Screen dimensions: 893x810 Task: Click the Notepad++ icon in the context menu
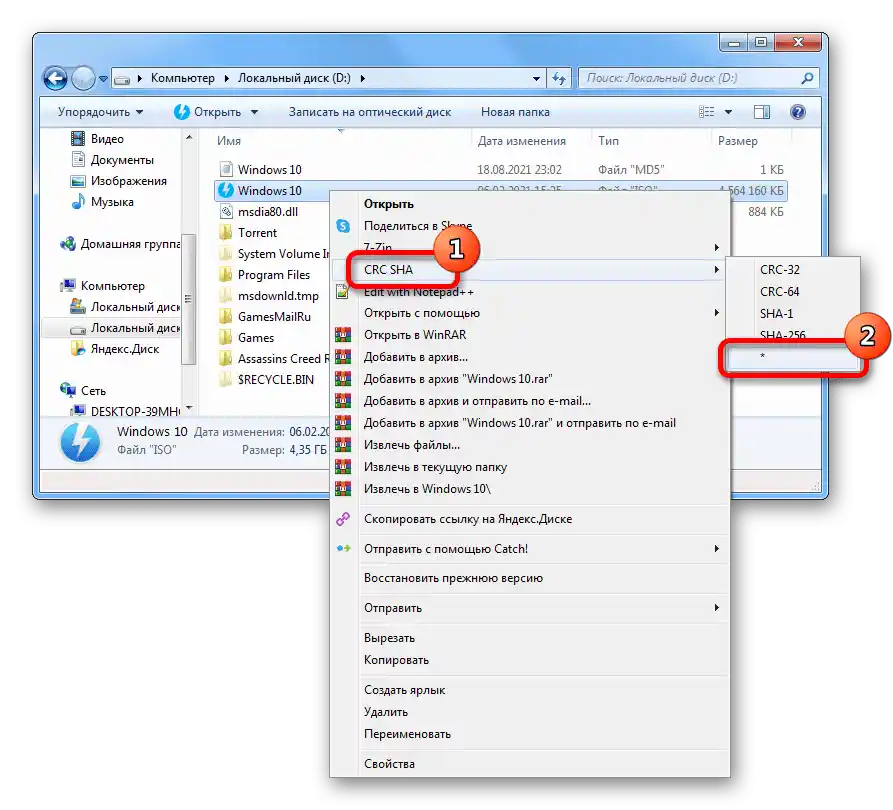(x=342, y=292)
